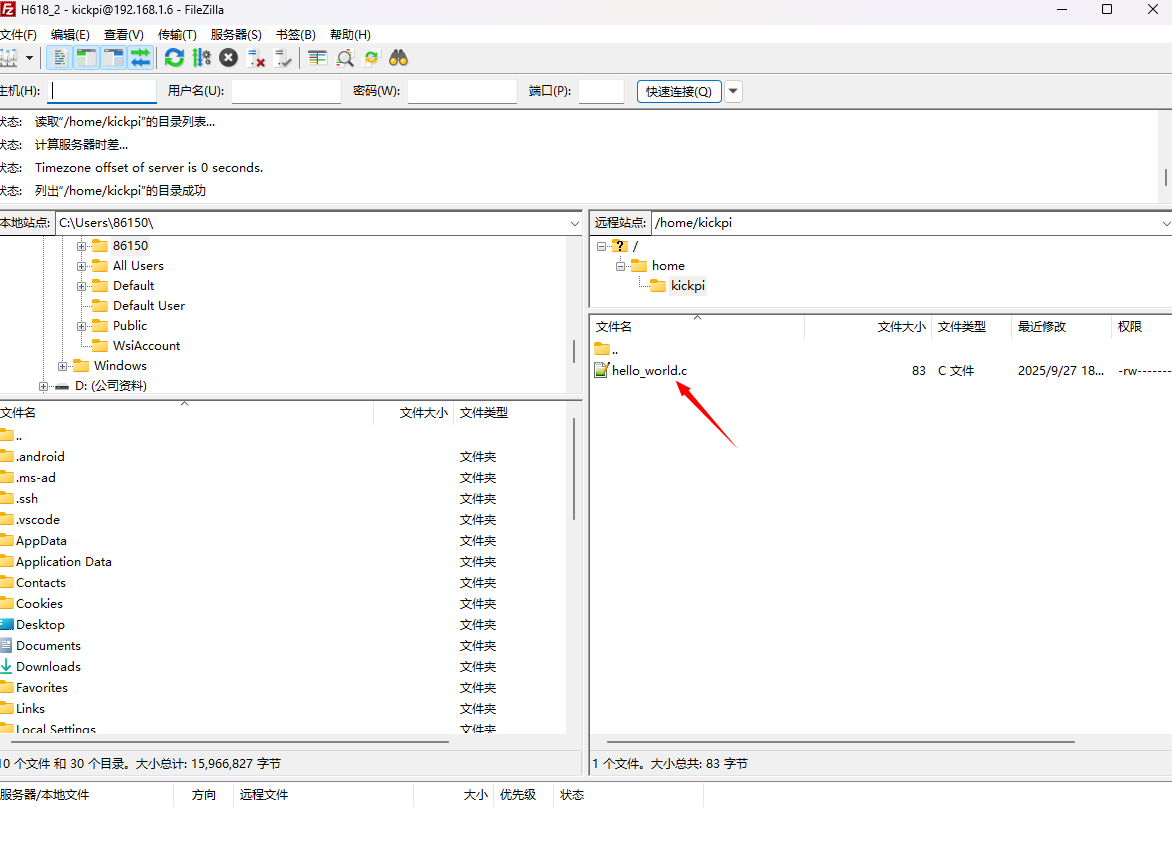This screenshot has width=1172, height=845.
Task: Toggle the remote directory tree display
Action: (x=114, y=58)
